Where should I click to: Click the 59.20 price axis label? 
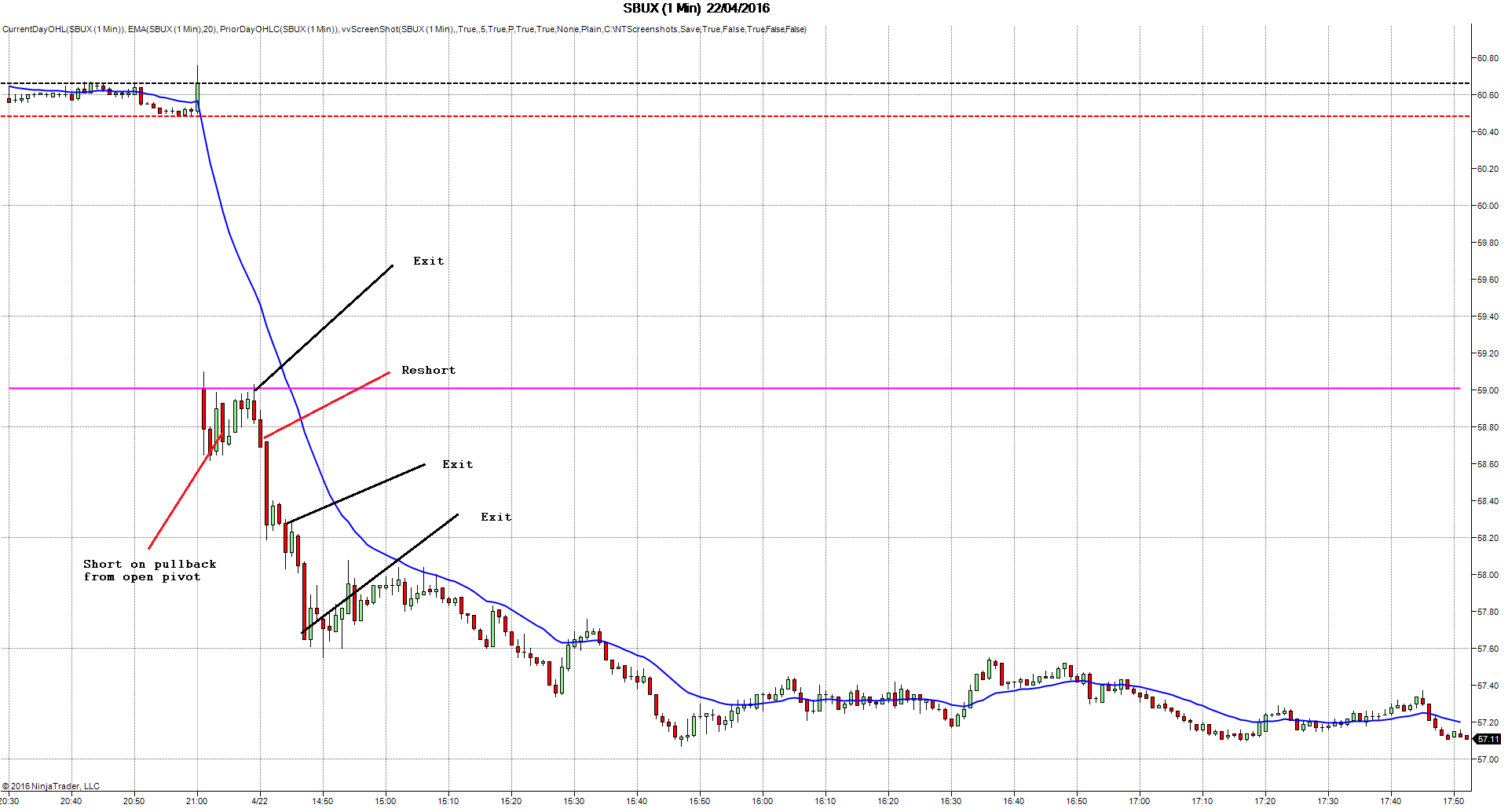(1488, 353)
